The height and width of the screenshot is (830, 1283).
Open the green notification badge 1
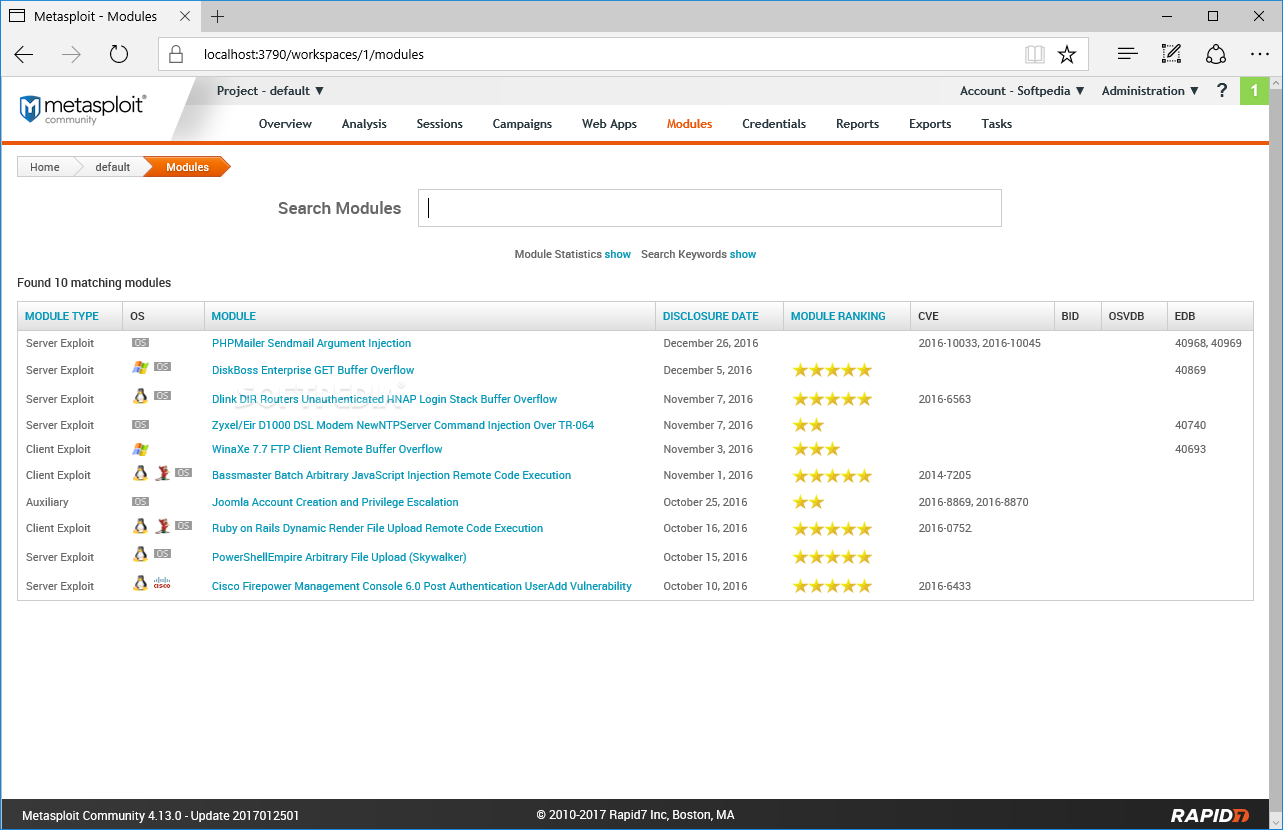1254,91
